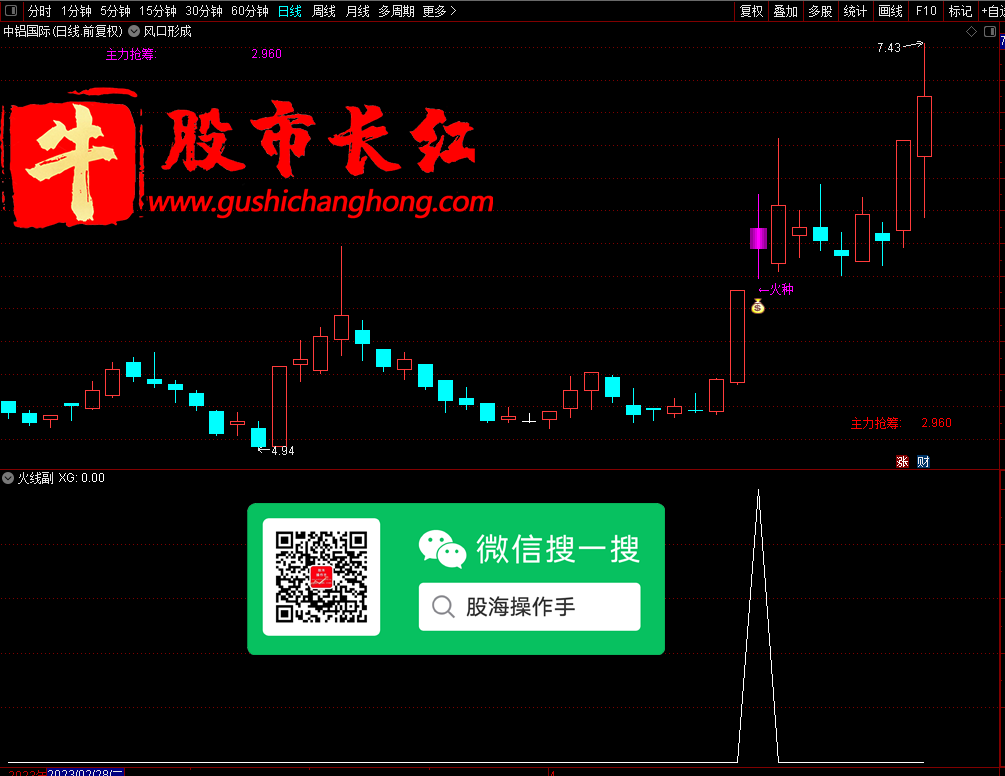Click the WeChat QR code image
Viewport: 1005px width, 776px height.
click(x=322, y=577)
